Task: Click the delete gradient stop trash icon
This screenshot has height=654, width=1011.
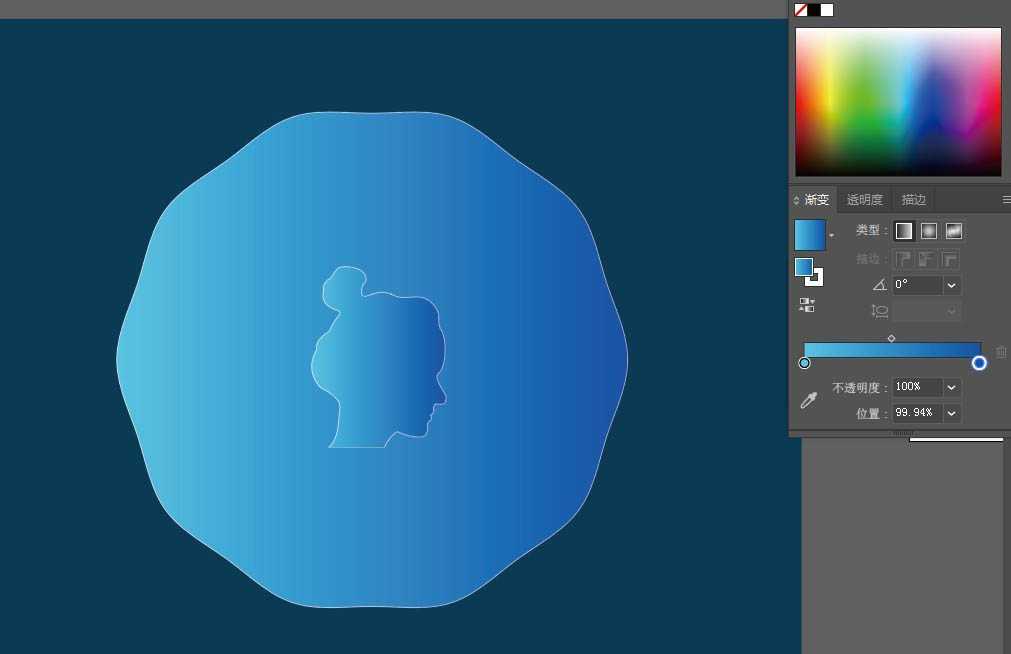Action: click(x=1001, y=352)
